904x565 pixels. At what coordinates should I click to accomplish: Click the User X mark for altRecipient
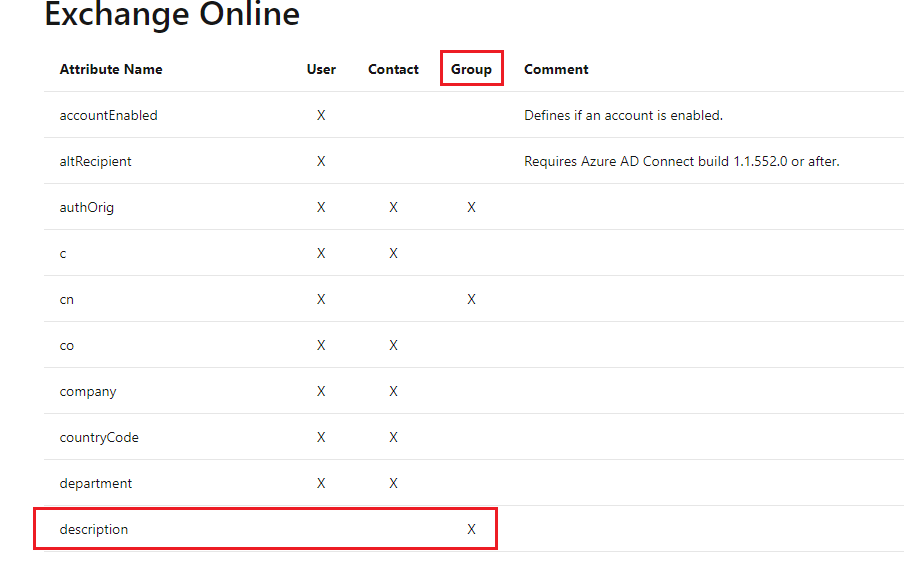point(321,161)
